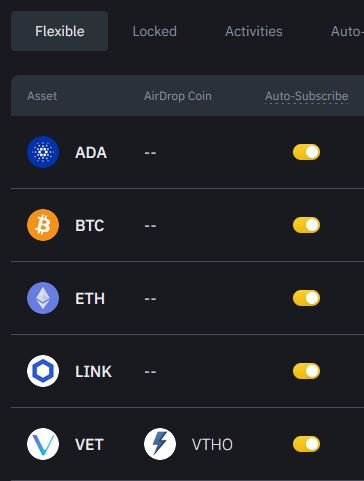Click the Auto-Subscribe column header
Screen dimensions: 364x481
(x=307, y=96)
